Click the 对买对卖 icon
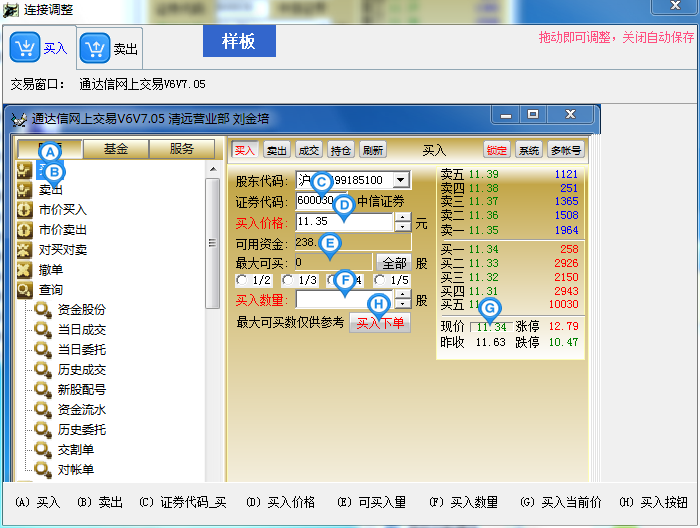Screen dimensions: 700x528 click(x=24, y=250)
